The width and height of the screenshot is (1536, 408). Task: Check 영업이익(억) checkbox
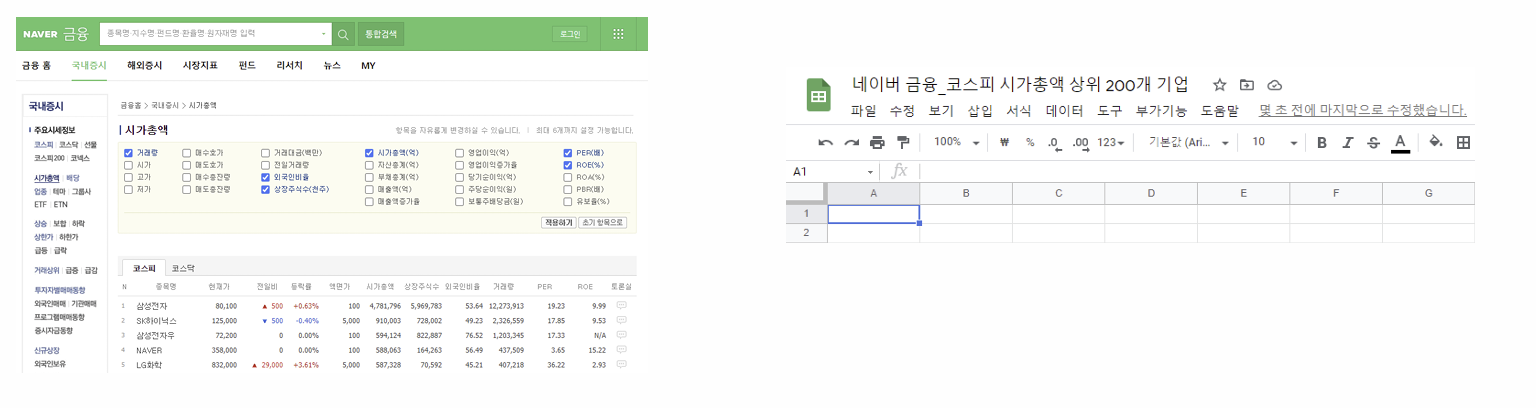[x=459, y=153]
